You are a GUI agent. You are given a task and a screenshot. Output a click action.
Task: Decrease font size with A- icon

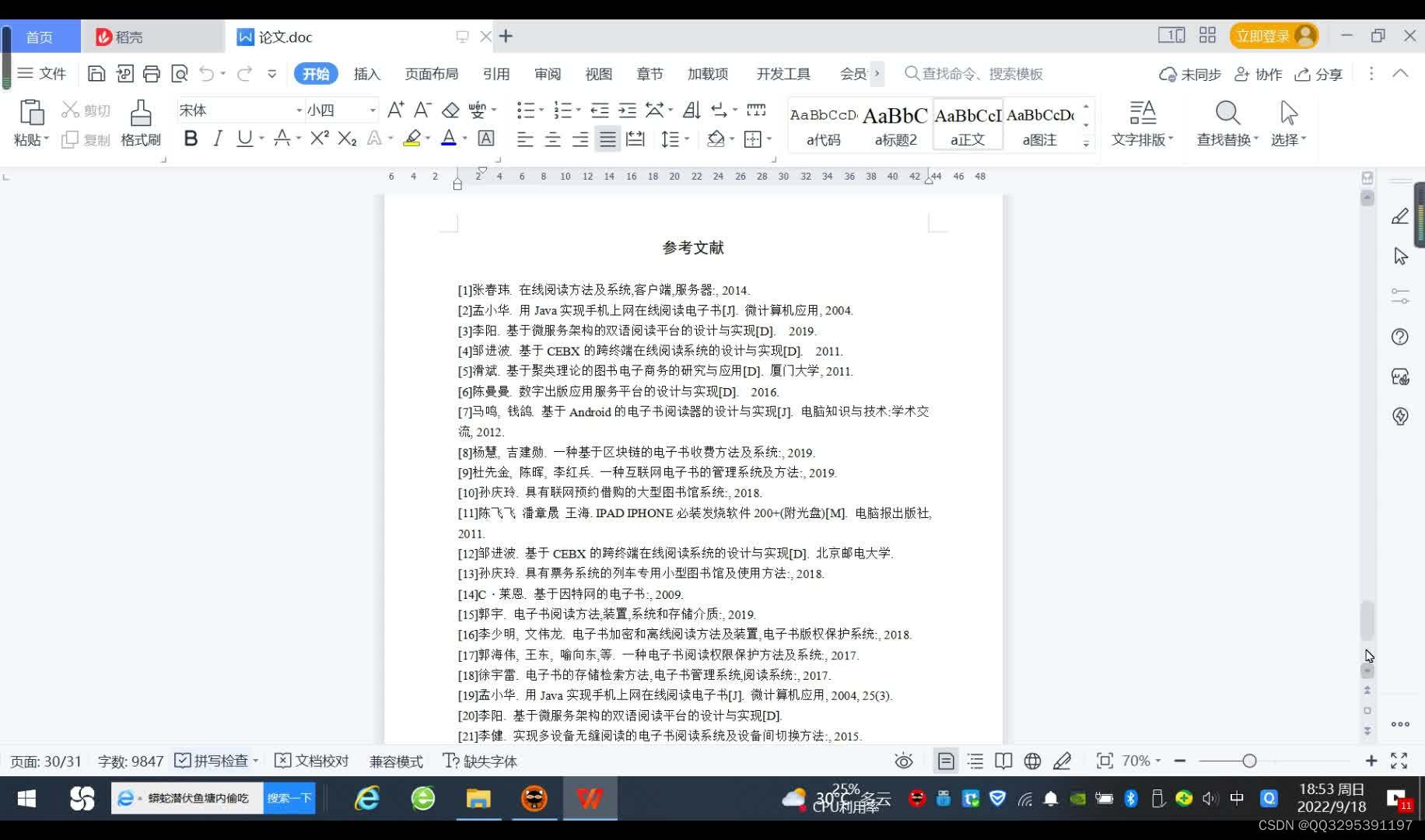click(422, 110)
